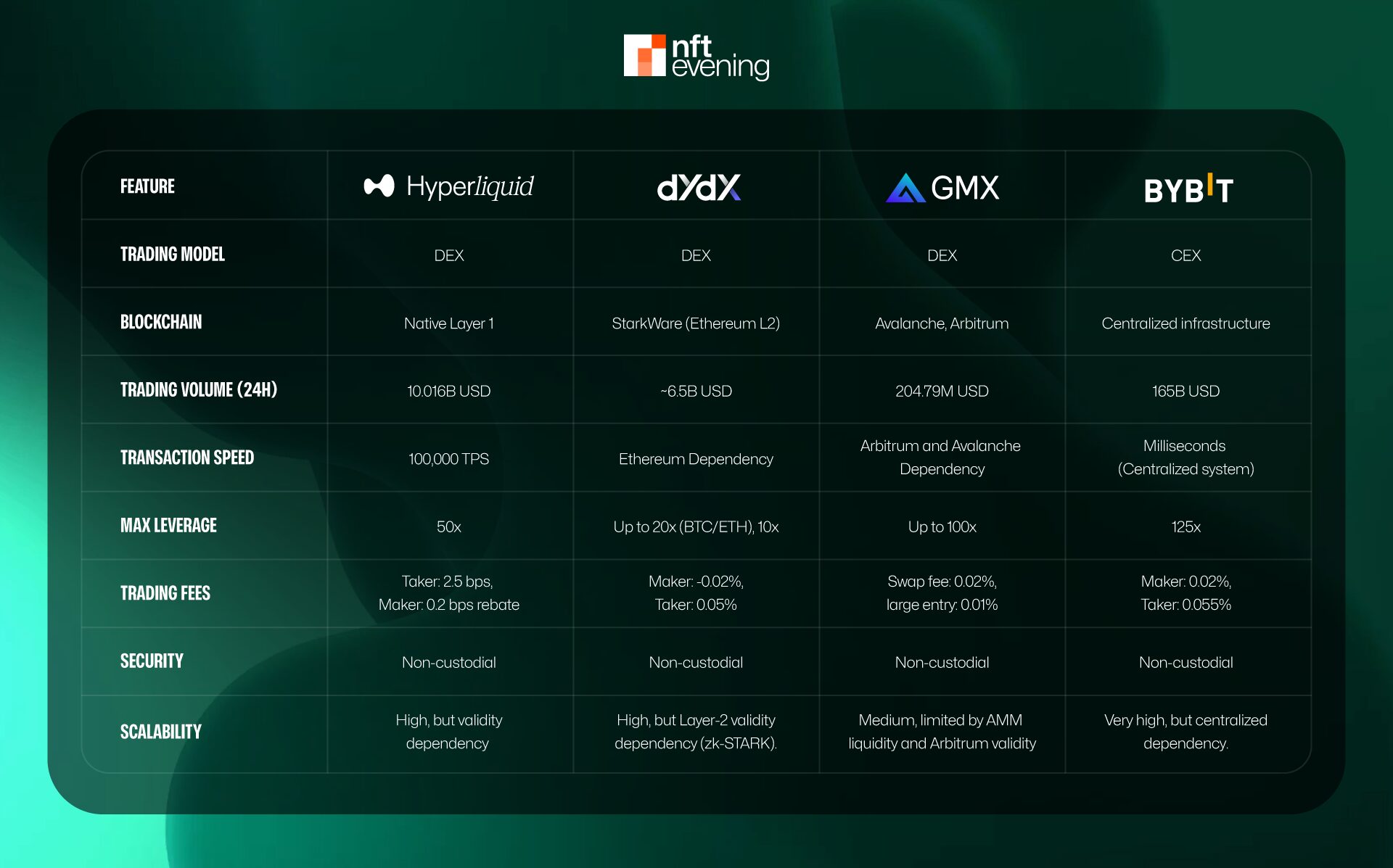
Task: Click the 204.79M USD volume cell
Action: pyautogui.click(x=942, y=391)
